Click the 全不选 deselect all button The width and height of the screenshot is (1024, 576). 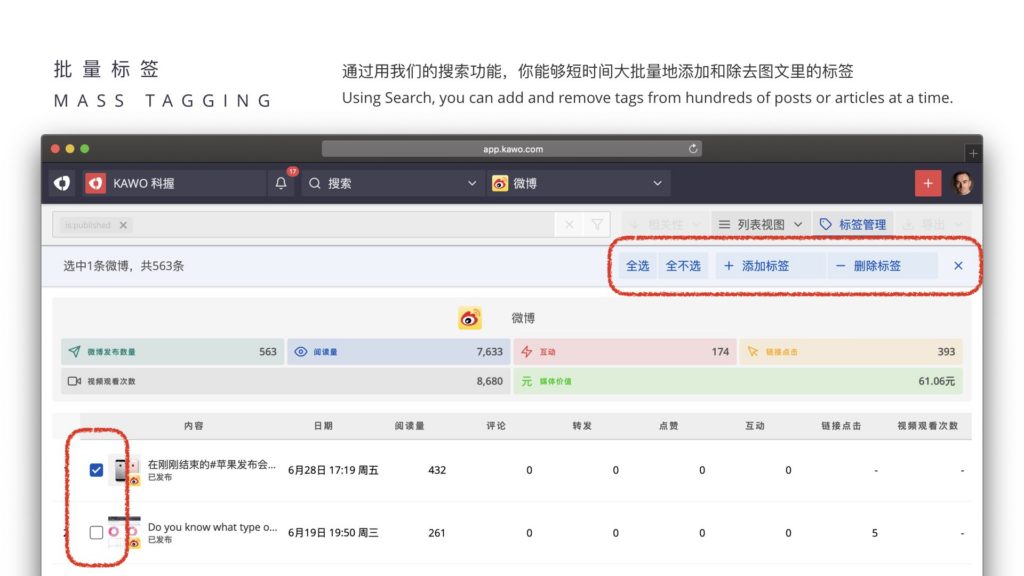tap(683, 266)
